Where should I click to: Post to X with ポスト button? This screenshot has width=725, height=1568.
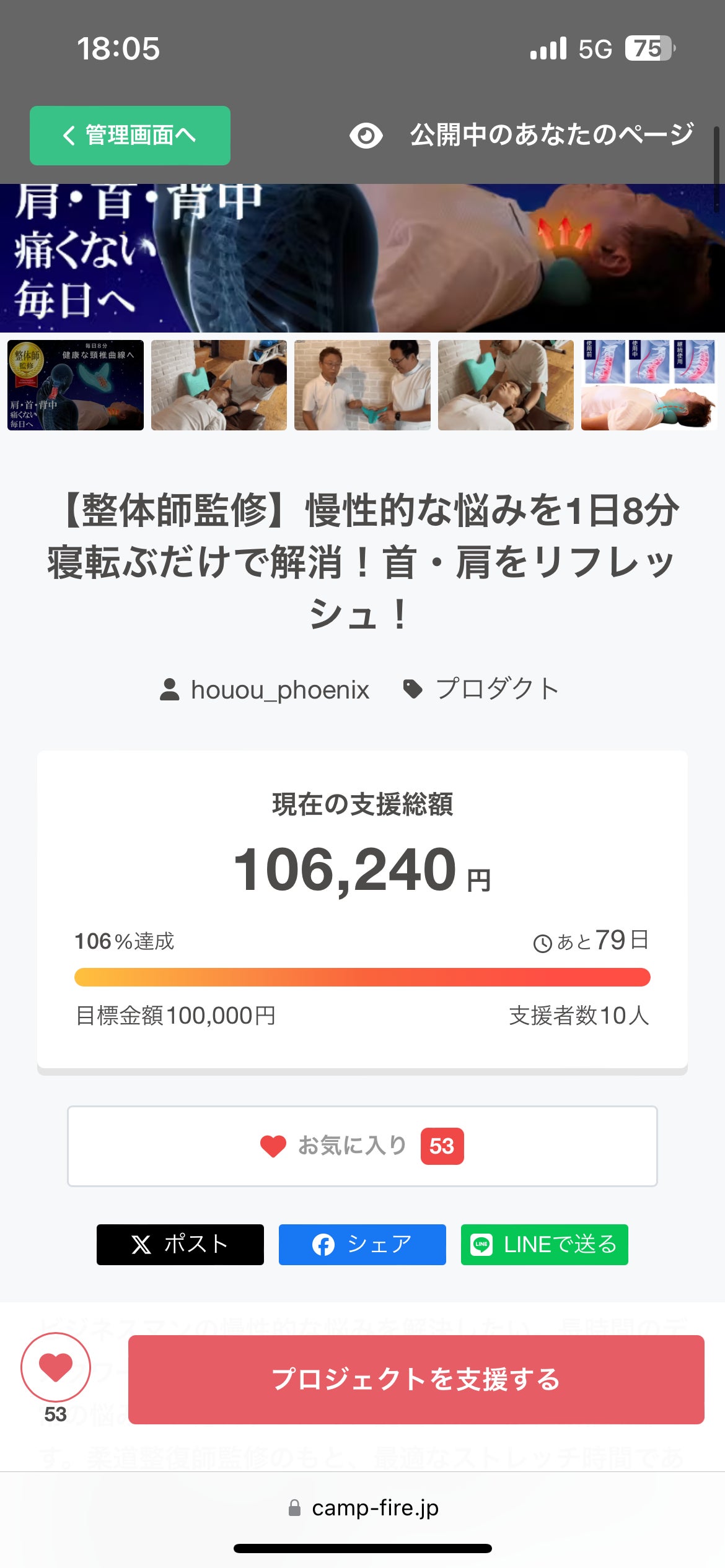point(180,1244)
